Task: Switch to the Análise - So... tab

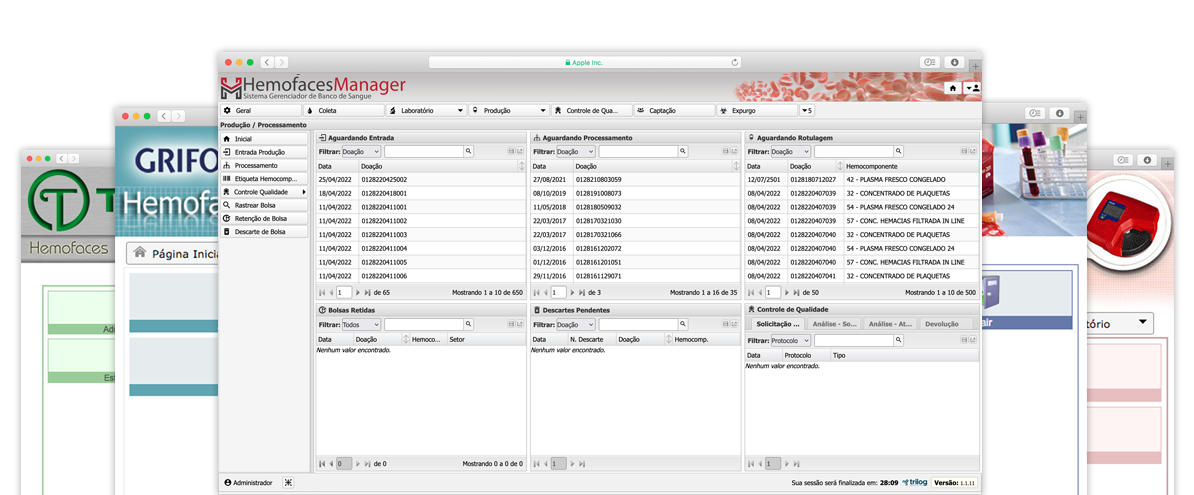Action: pyautogui.click(x=835, y=324)
